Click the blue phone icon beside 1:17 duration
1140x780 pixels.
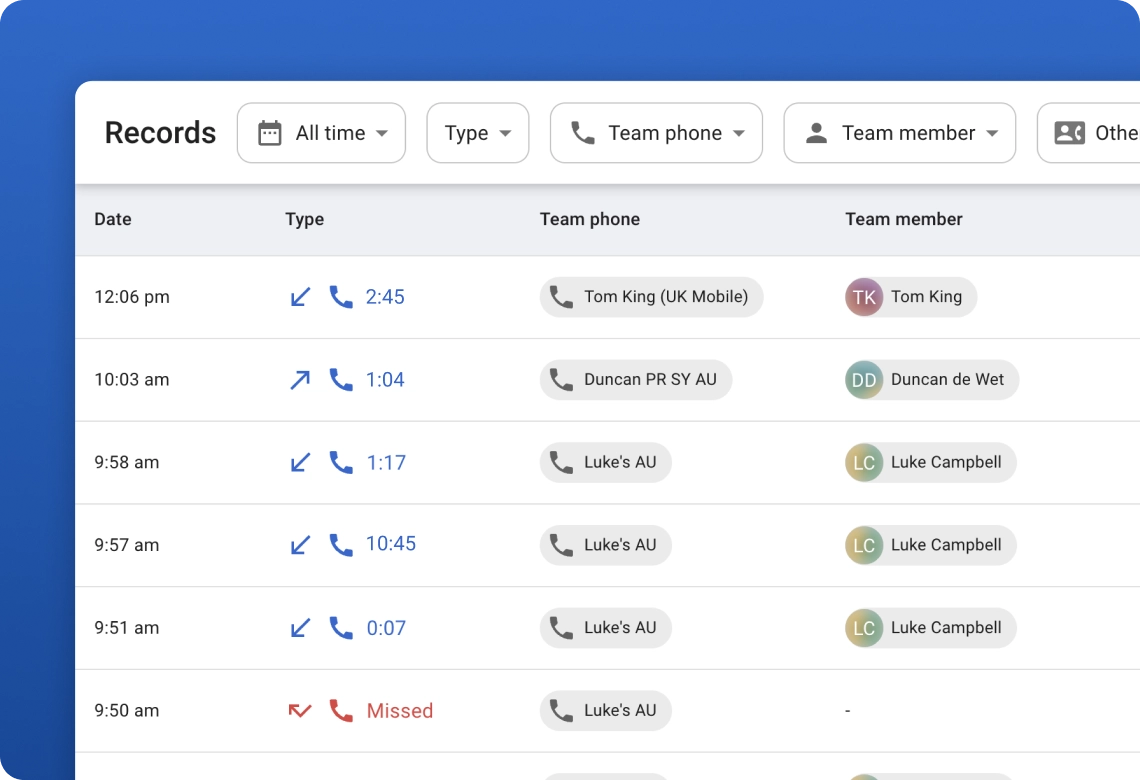341,462
